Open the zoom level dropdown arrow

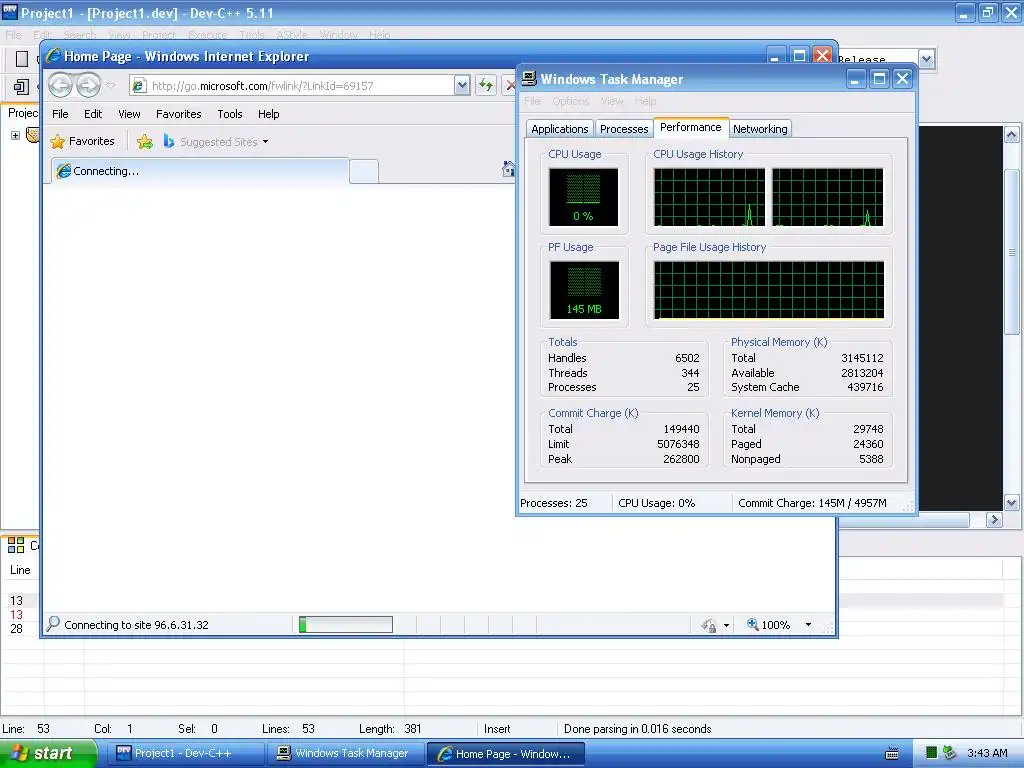point(808,625)
